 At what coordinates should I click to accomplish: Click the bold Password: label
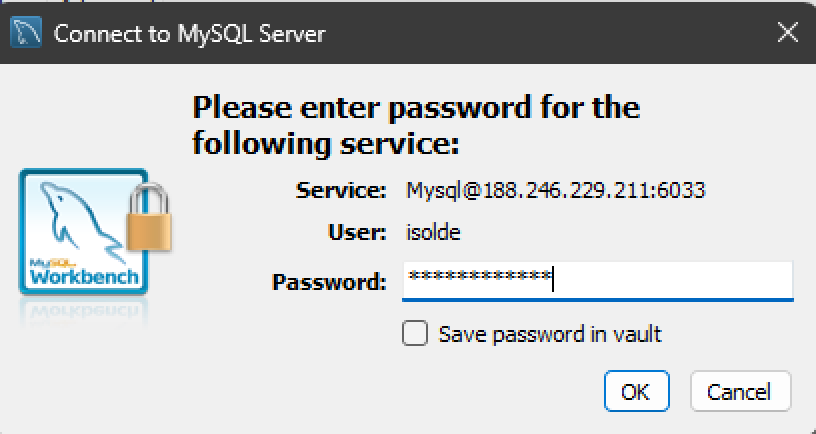coord(329,283)
